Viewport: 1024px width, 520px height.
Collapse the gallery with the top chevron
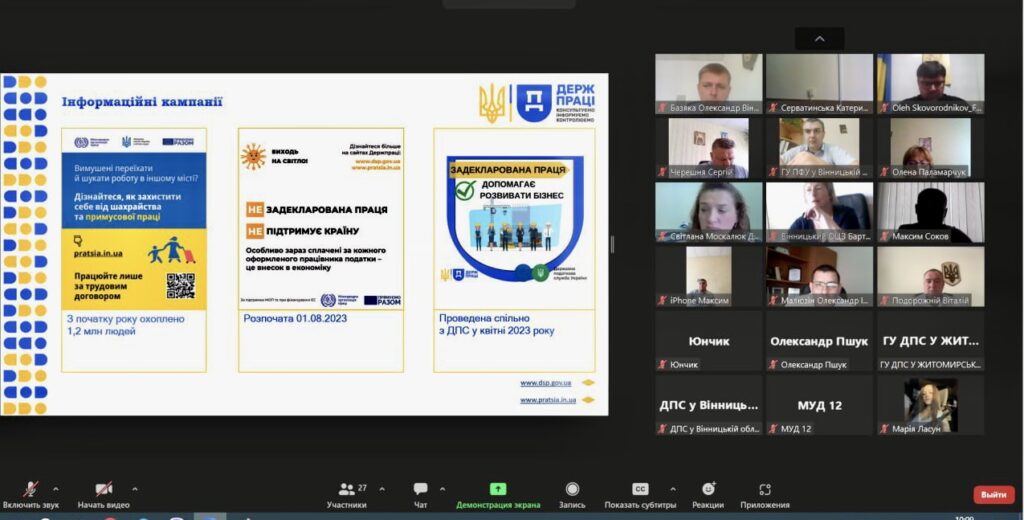tap(820, 39)
